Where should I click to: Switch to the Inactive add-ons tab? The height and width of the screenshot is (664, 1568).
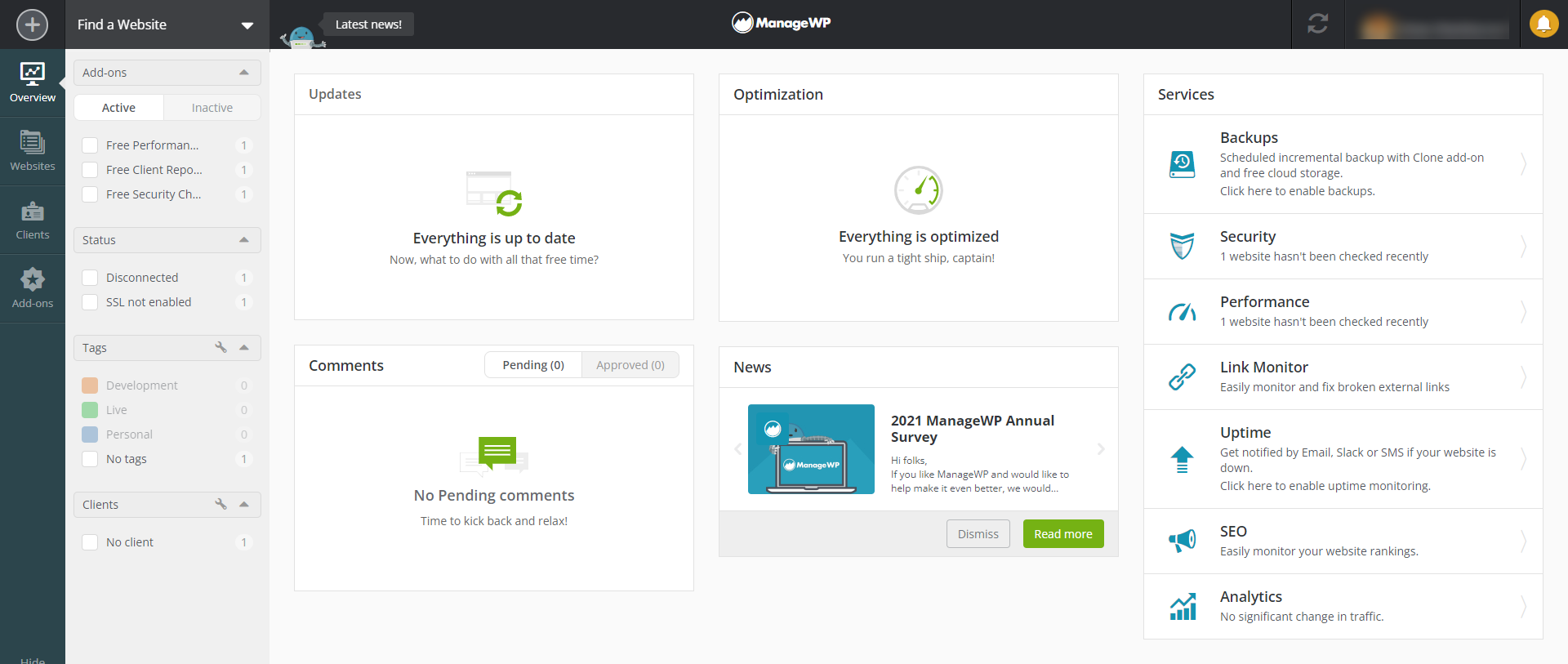click(x=212, y=108)
